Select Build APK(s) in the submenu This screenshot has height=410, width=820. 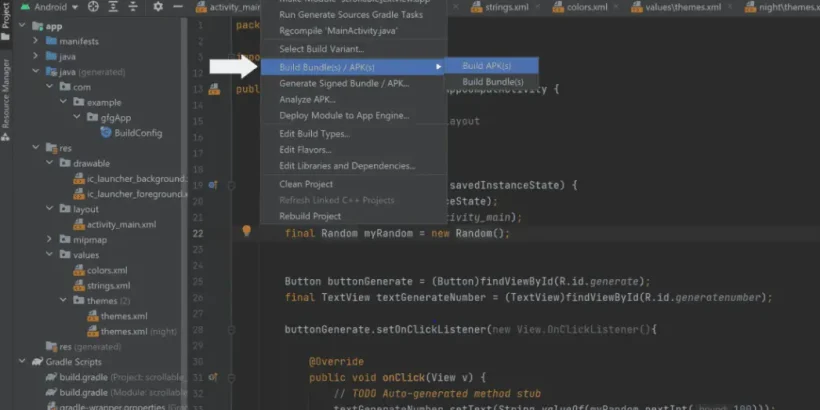pos(488,66)
